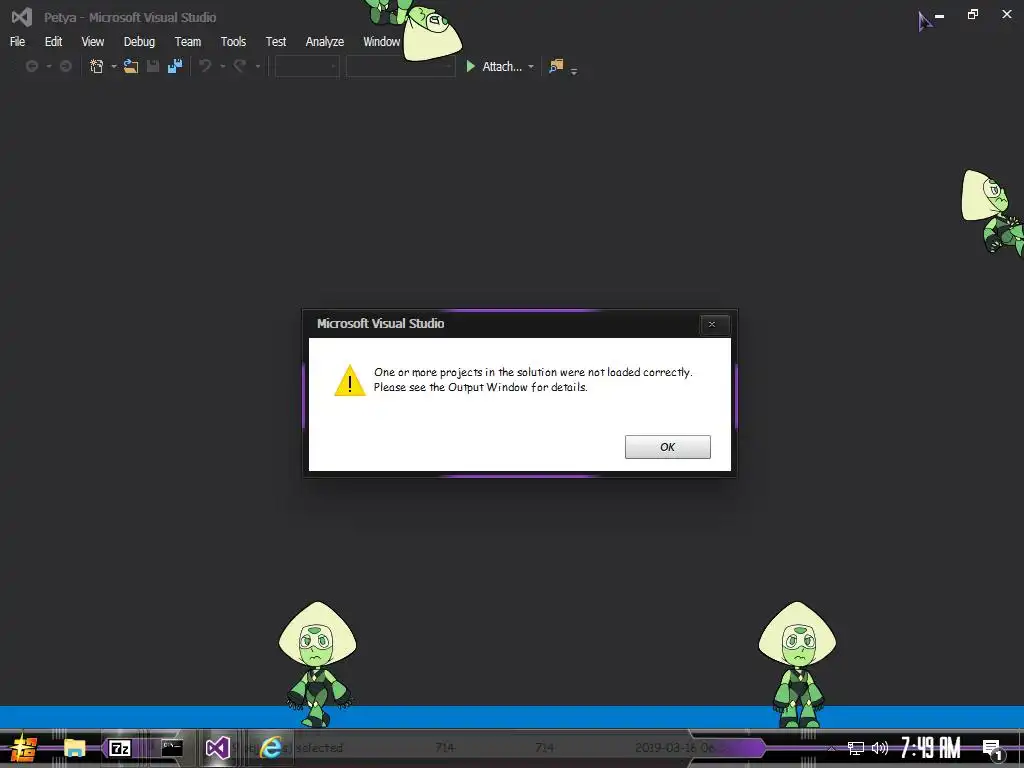Click the Redo toolbar icon

coord(240,66)
